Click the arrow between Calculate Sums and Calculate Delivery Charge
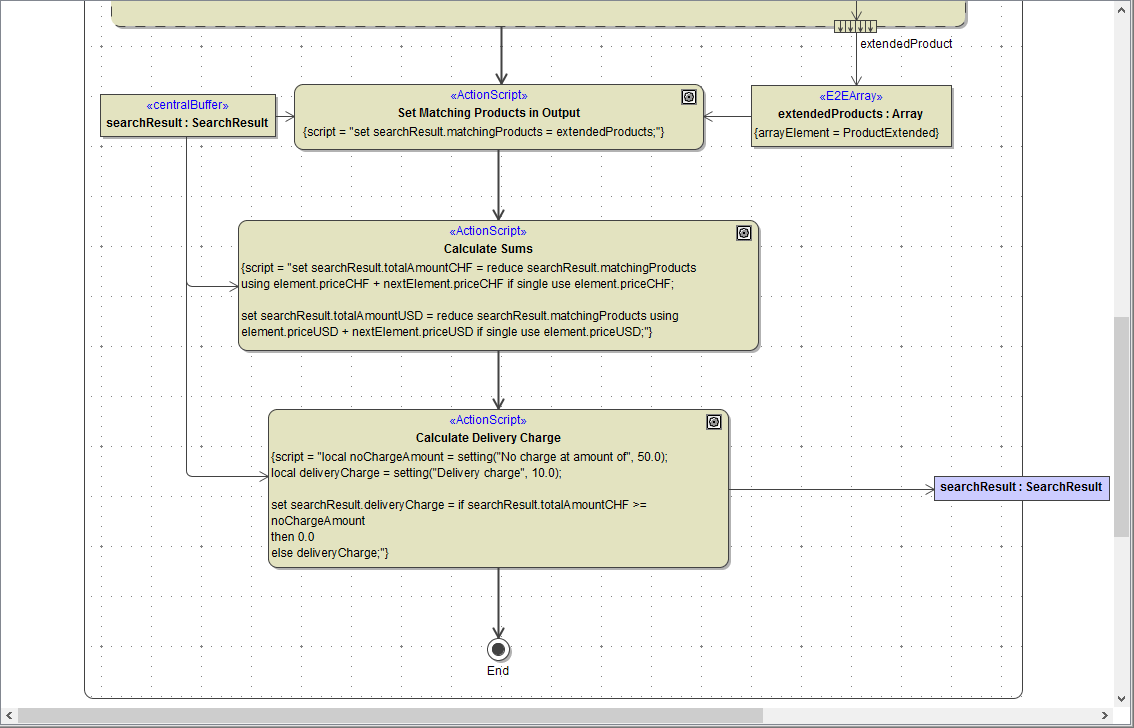The image size is (1134, 728). (499, 380)
